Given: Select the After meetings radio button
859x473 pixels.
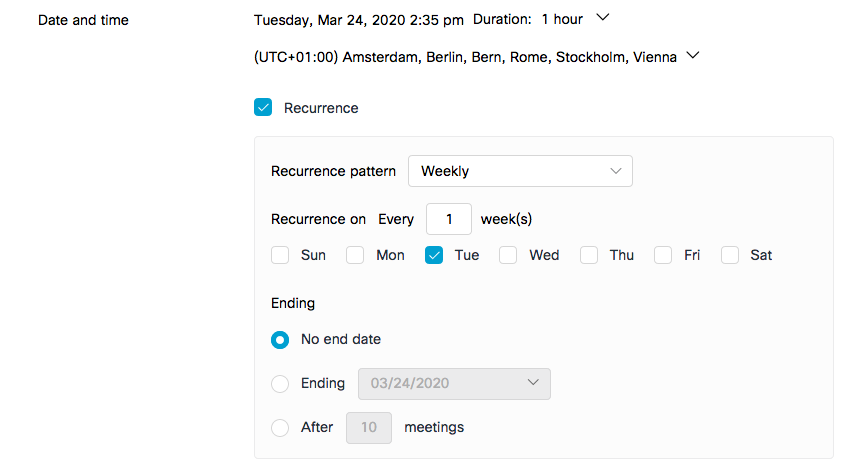Looking at the screenshot, I should [280, 427].
